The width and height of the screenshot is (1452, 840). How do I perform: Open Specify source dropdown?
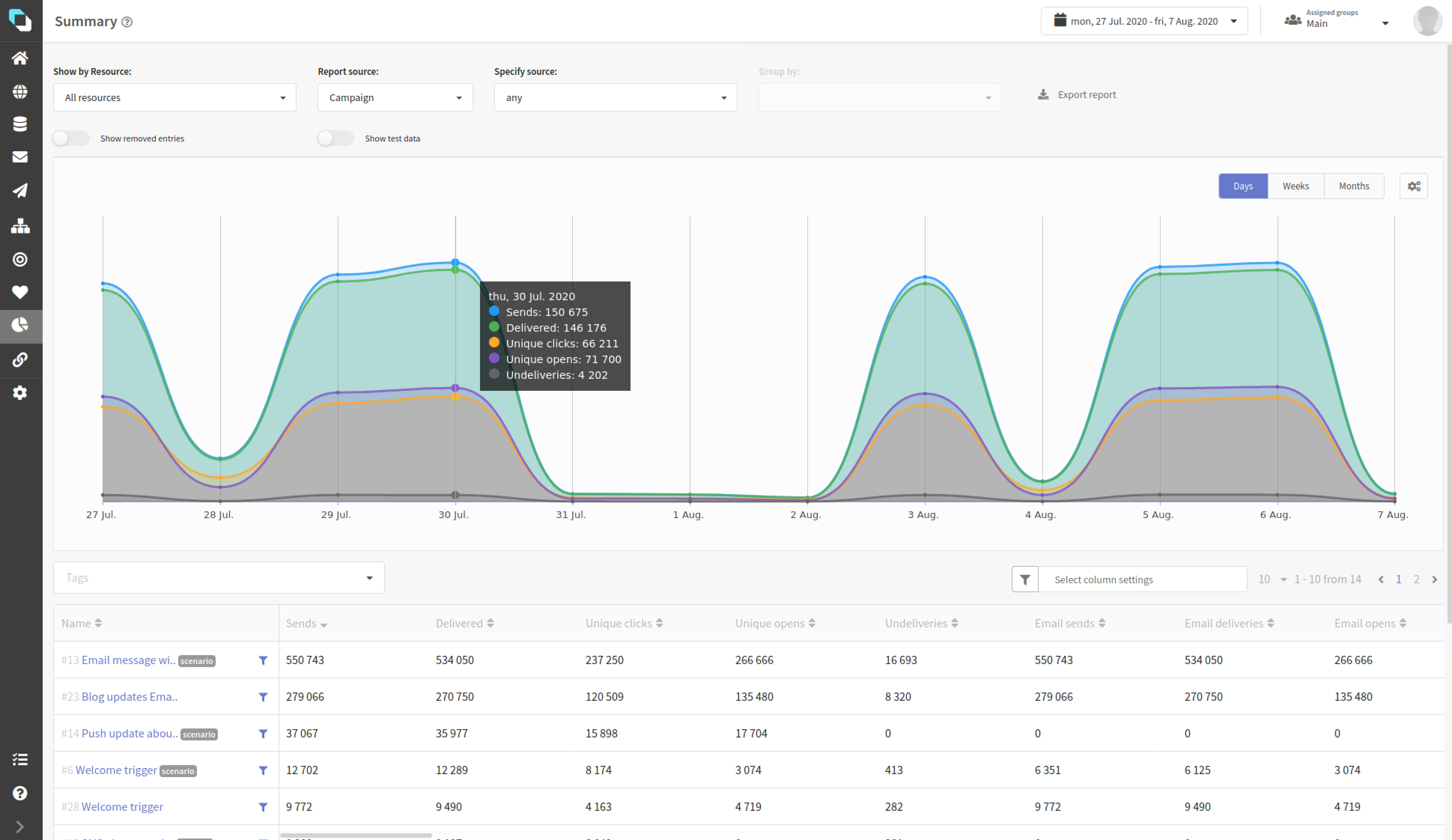[x=615, y=97]
